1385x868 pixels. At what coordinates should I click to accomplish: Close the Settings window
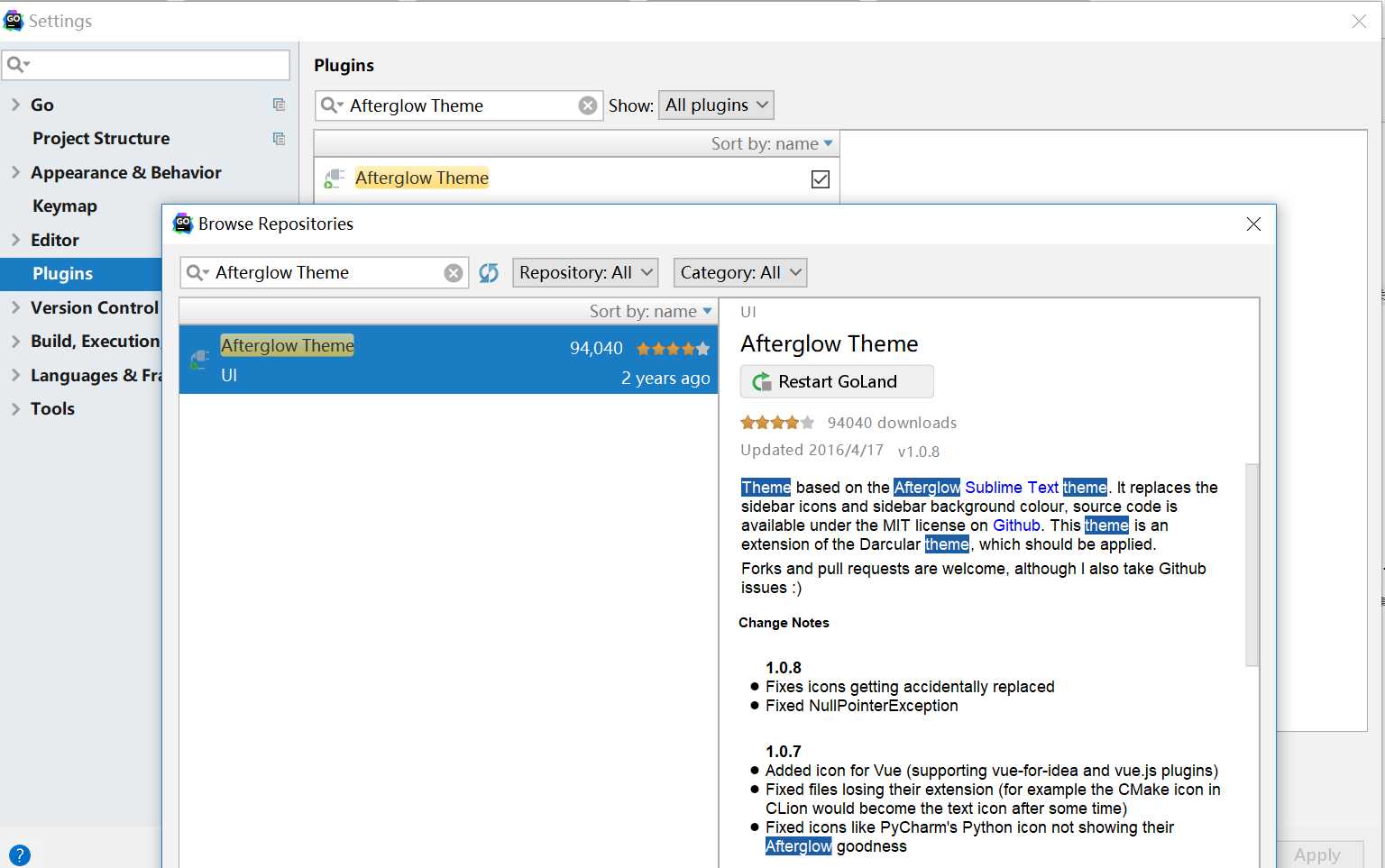pos(1359,22)
